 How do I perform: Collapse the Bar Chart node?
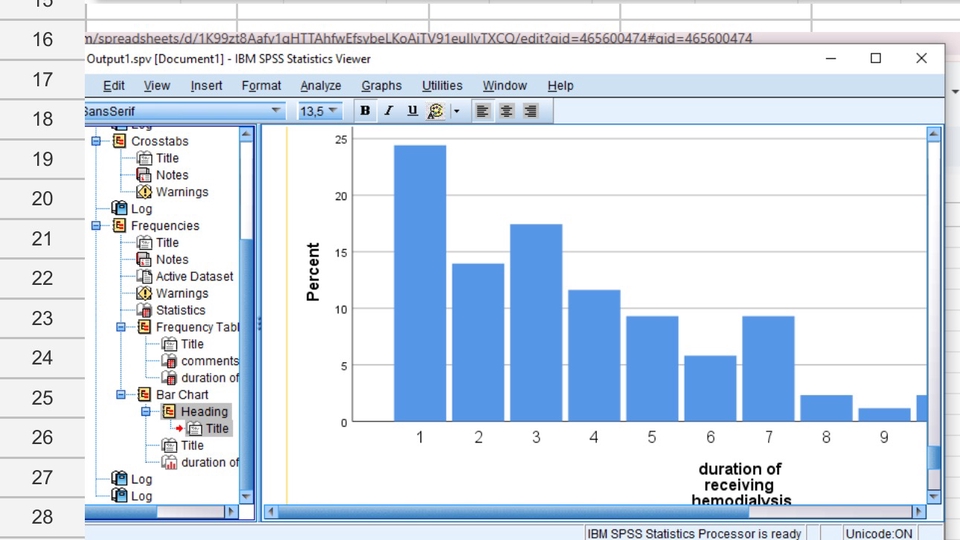(x=121, y=395)
